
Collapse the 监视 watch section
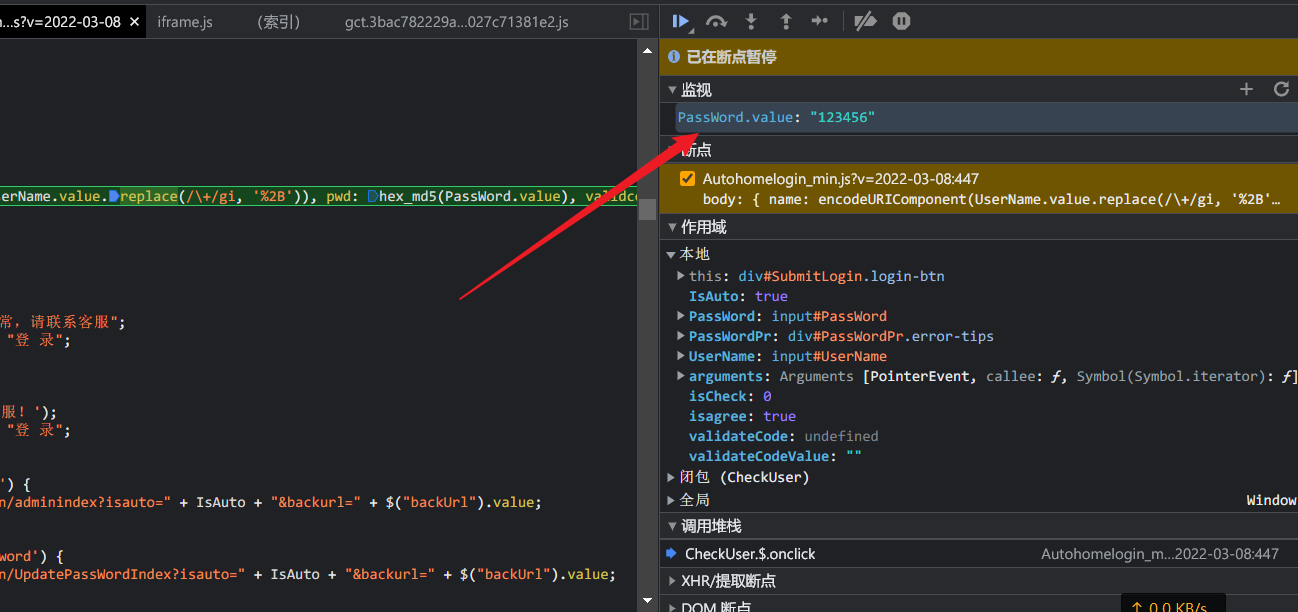[673, 90]
